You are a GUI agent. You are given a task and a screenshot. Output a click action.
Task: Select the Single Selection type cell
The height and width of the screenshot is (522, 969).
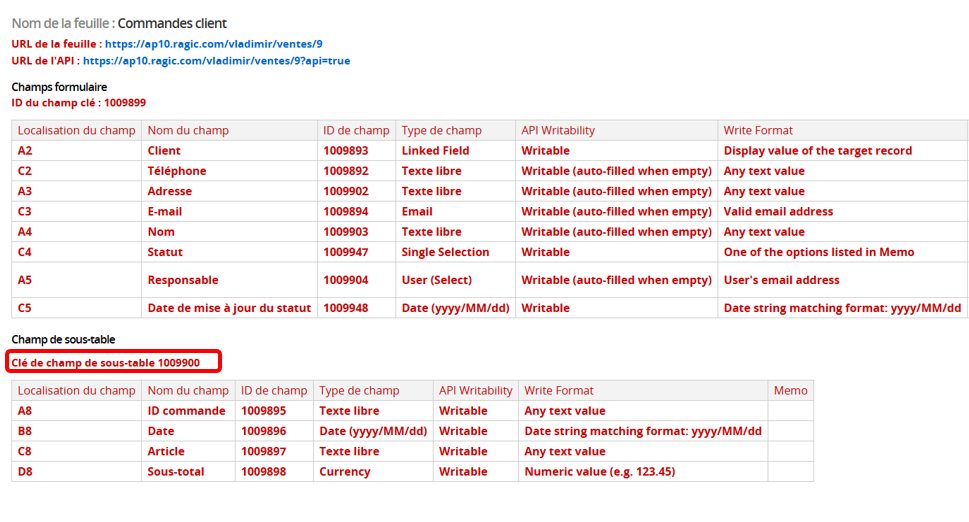coord(445,252)
